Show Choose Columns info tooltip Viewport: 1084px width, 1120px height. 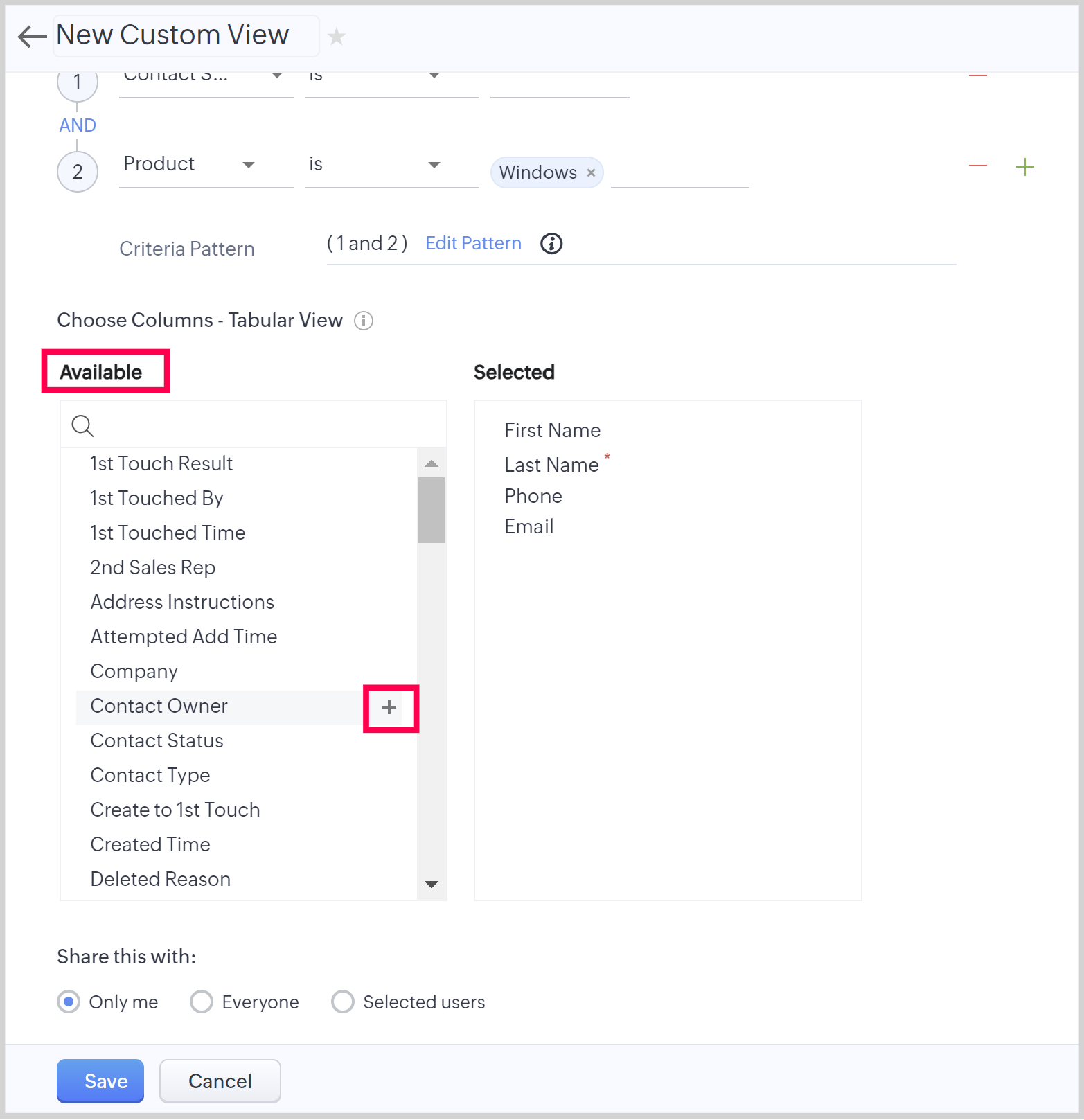[364, 321]
